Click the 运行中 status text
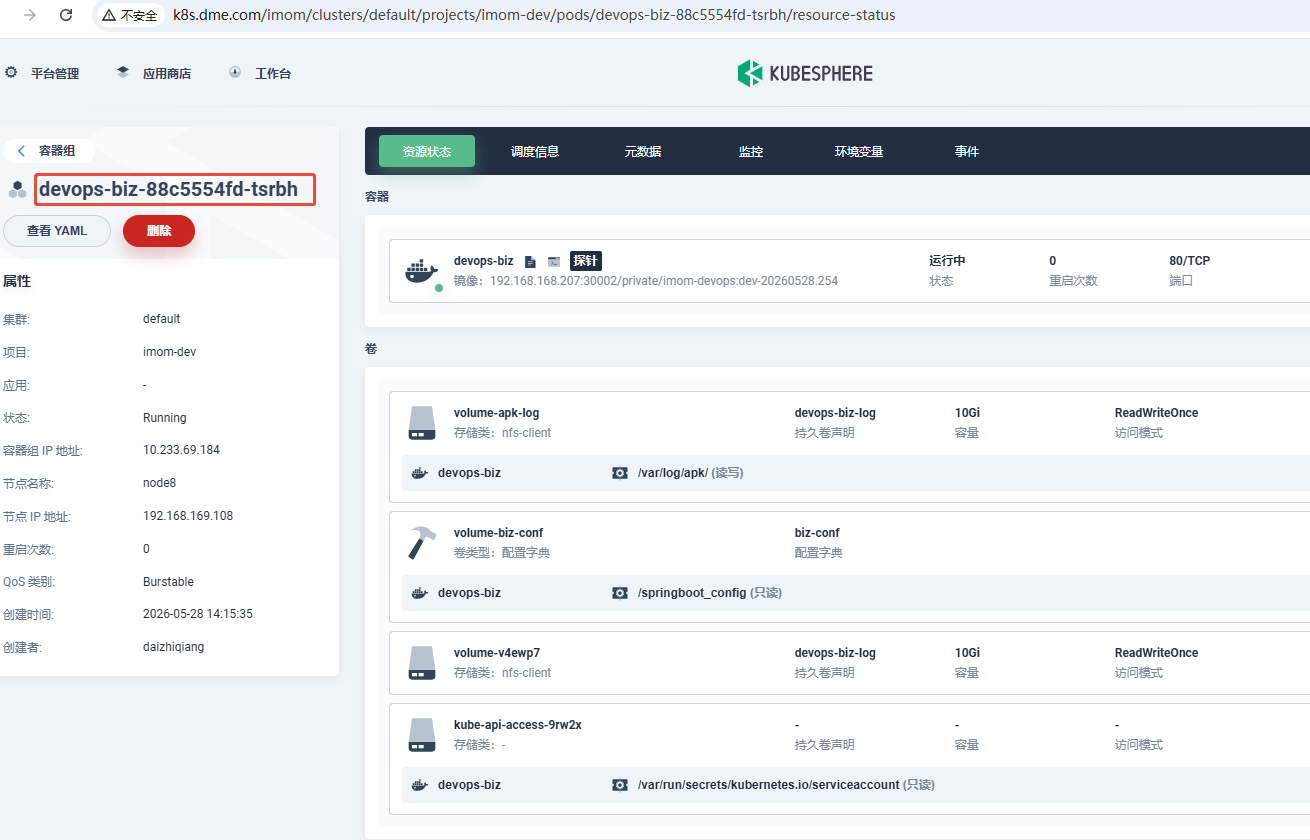This screenshot has width=1310, height=840. [947, 261]
